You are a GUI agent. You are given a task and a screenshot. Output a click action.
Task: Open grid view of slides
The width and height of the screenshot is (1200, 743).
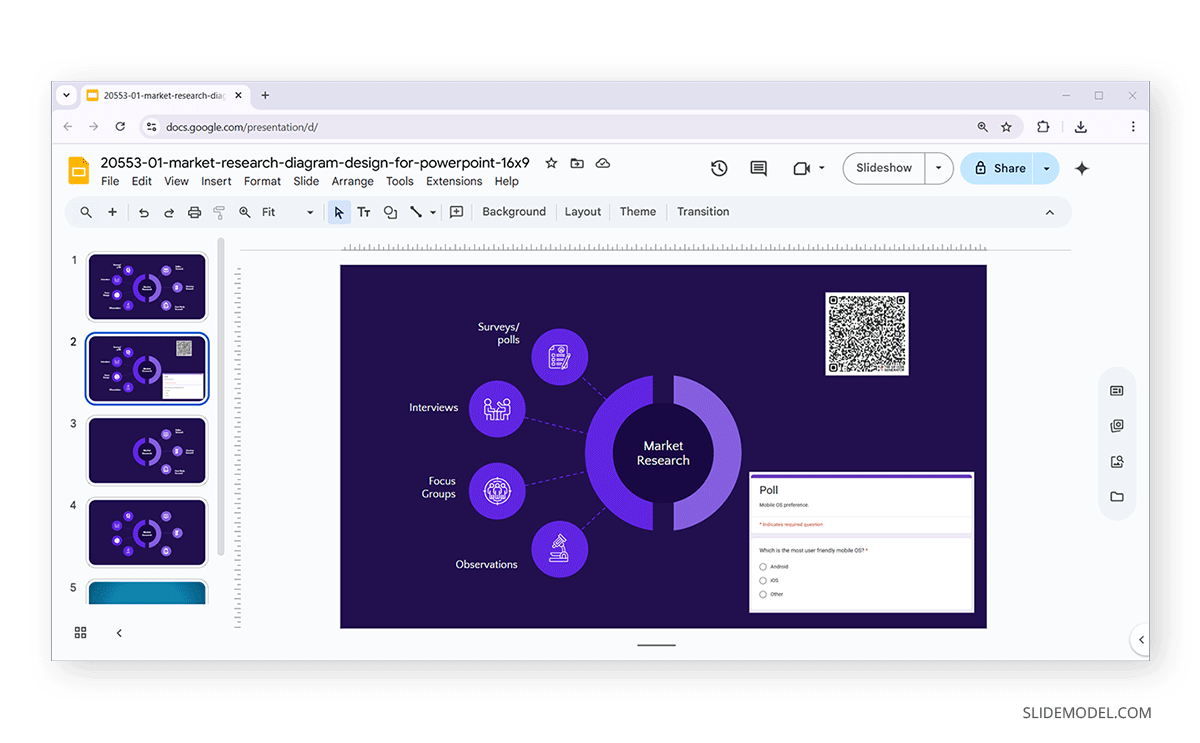80,632
